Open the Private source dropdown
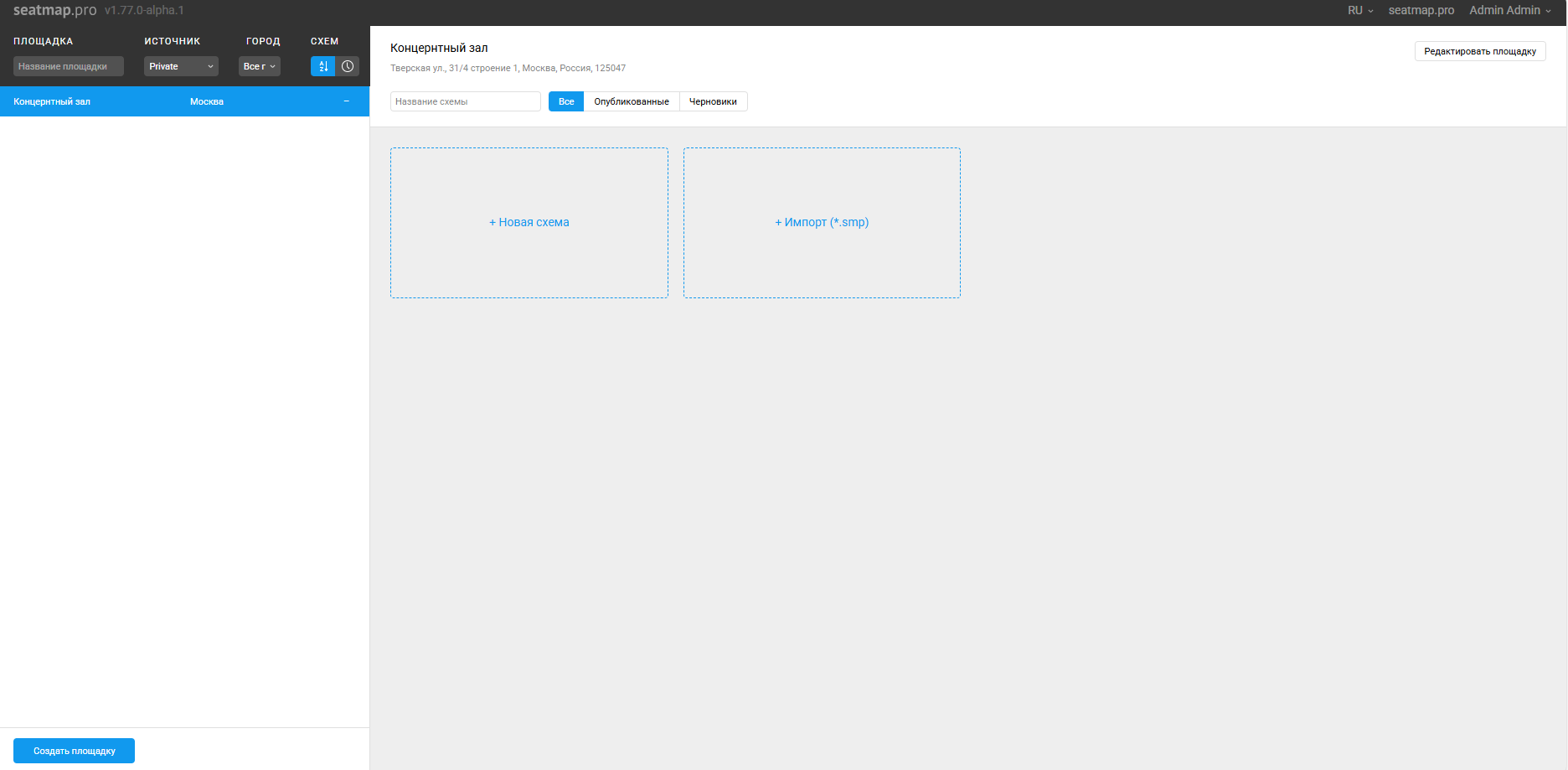Image resolution: width=1568 pixels, height=770 pixels. tap(181, 66)
